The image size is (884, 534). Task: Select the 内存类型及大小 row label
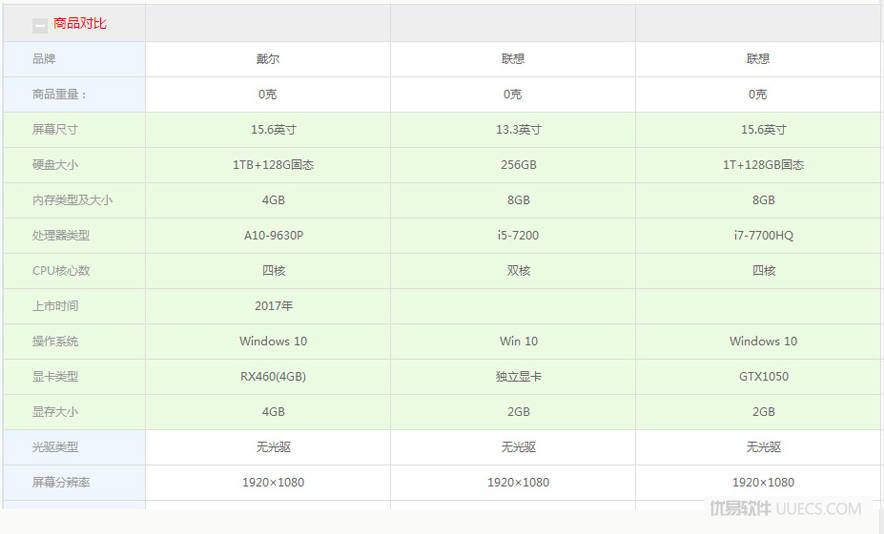coord(72,200)
